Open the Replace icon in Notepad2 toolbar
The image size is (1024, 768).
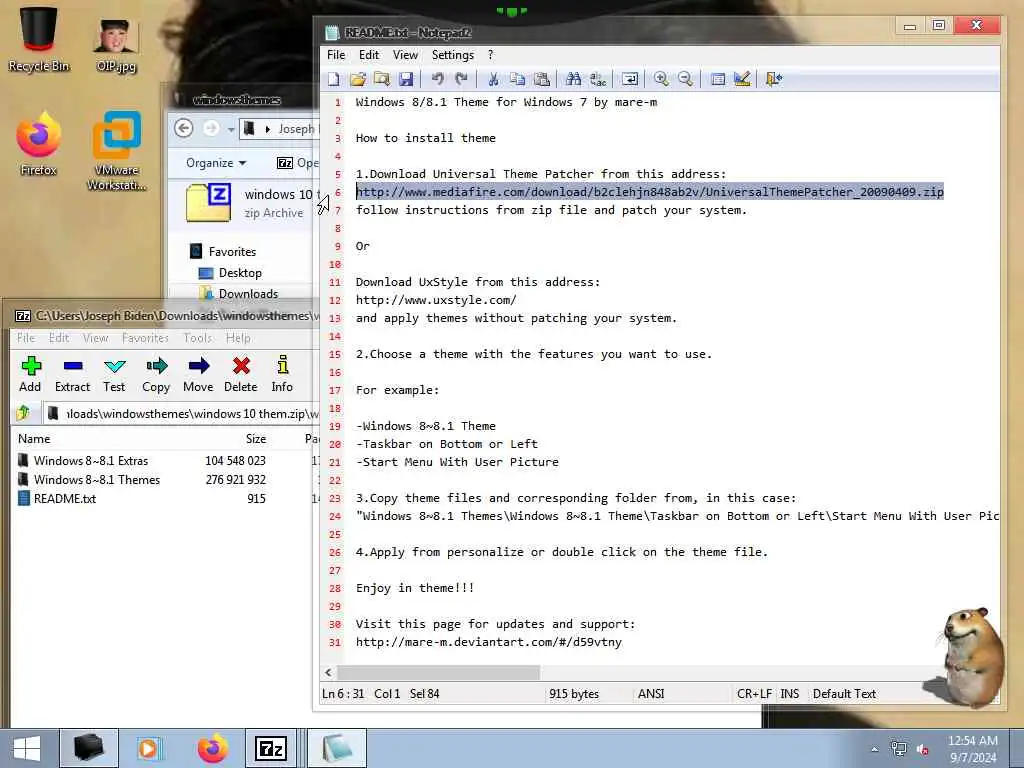pyautogui.click(x=598, y=79)
